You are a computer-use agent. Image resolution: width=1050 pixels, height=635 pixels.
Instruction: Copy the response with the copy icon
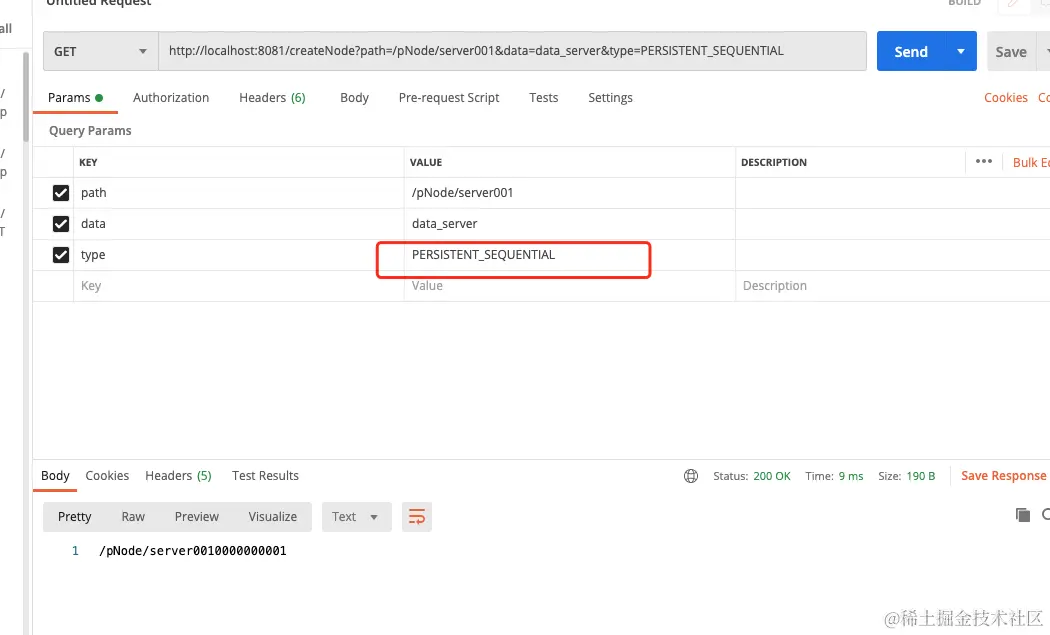click(x=1023, y=514)
